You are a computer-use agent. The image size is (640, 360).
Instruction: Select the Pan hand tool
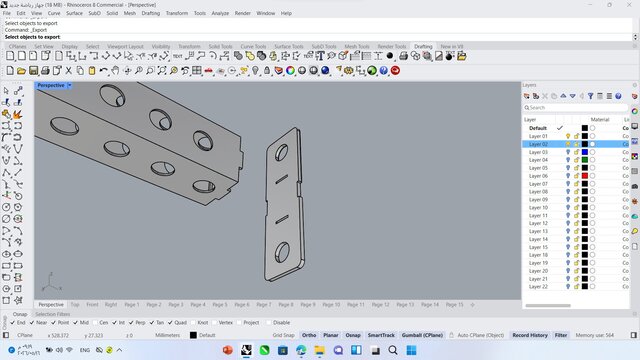(115, 71)
